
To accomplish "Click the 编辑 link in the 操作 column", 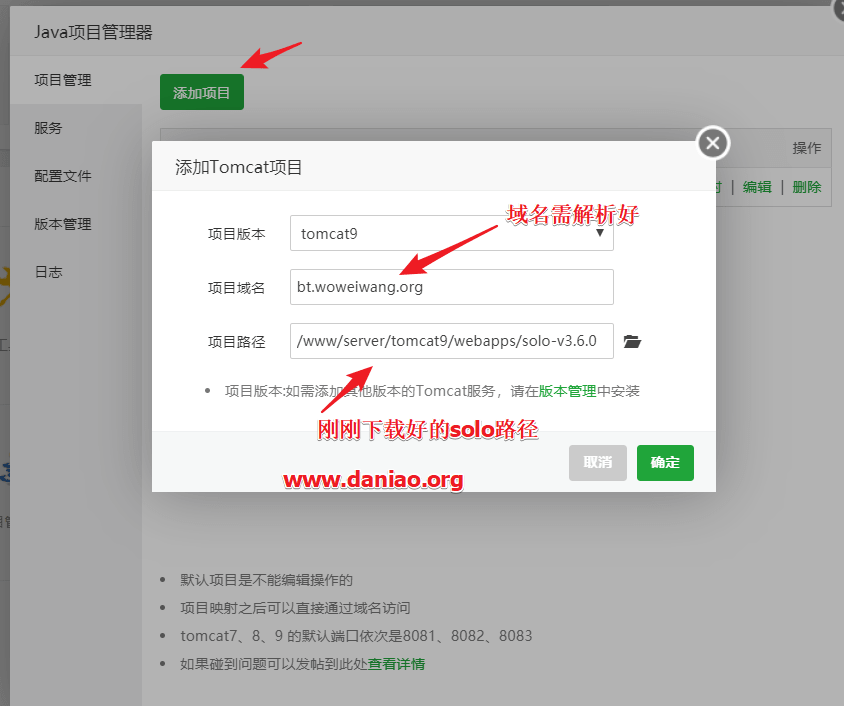I will [x=759, y=187].
